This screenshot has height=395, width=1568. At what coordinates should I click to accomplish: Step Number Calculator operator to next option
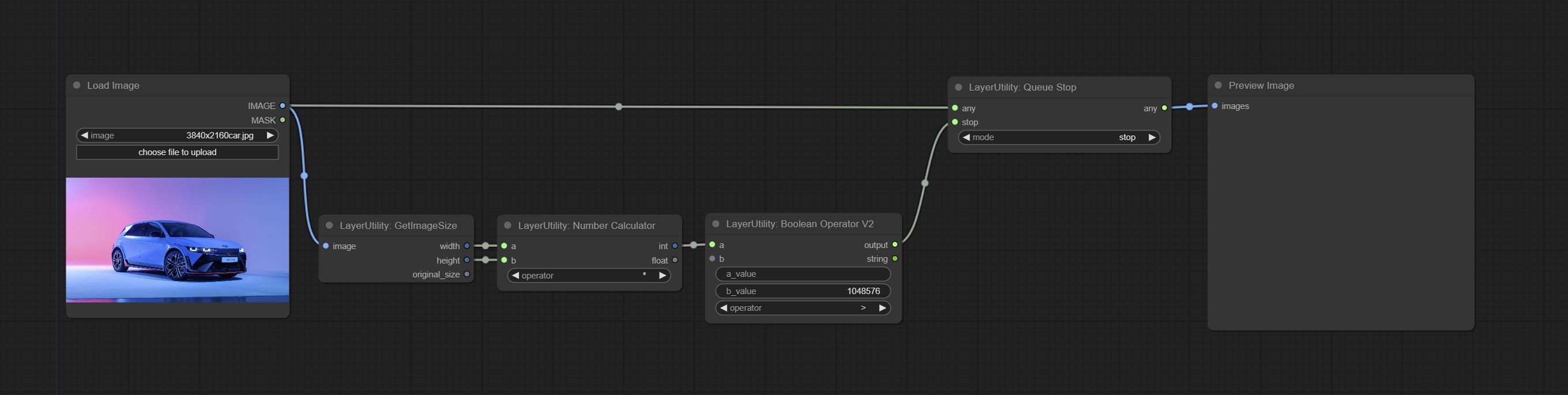(663, 275)
